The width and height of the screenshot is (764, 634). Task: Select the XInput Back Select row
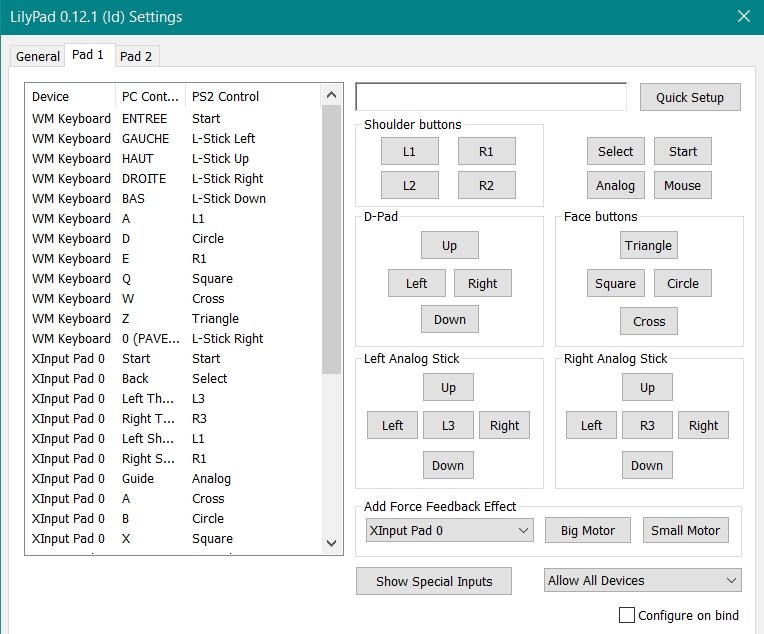click(x=174, y=378)
